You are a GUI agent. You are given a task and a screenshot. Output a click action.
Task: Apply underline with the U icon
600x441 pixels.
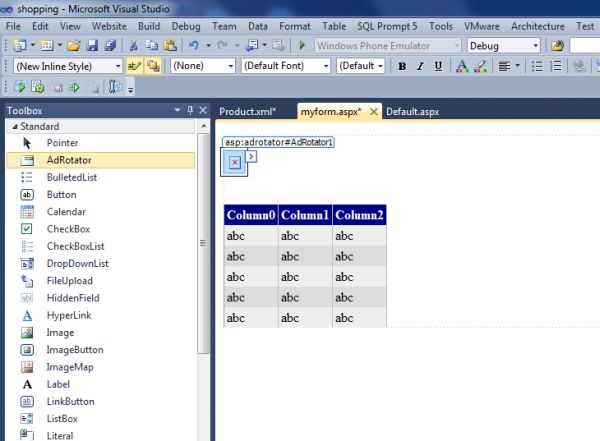[438, 66]
